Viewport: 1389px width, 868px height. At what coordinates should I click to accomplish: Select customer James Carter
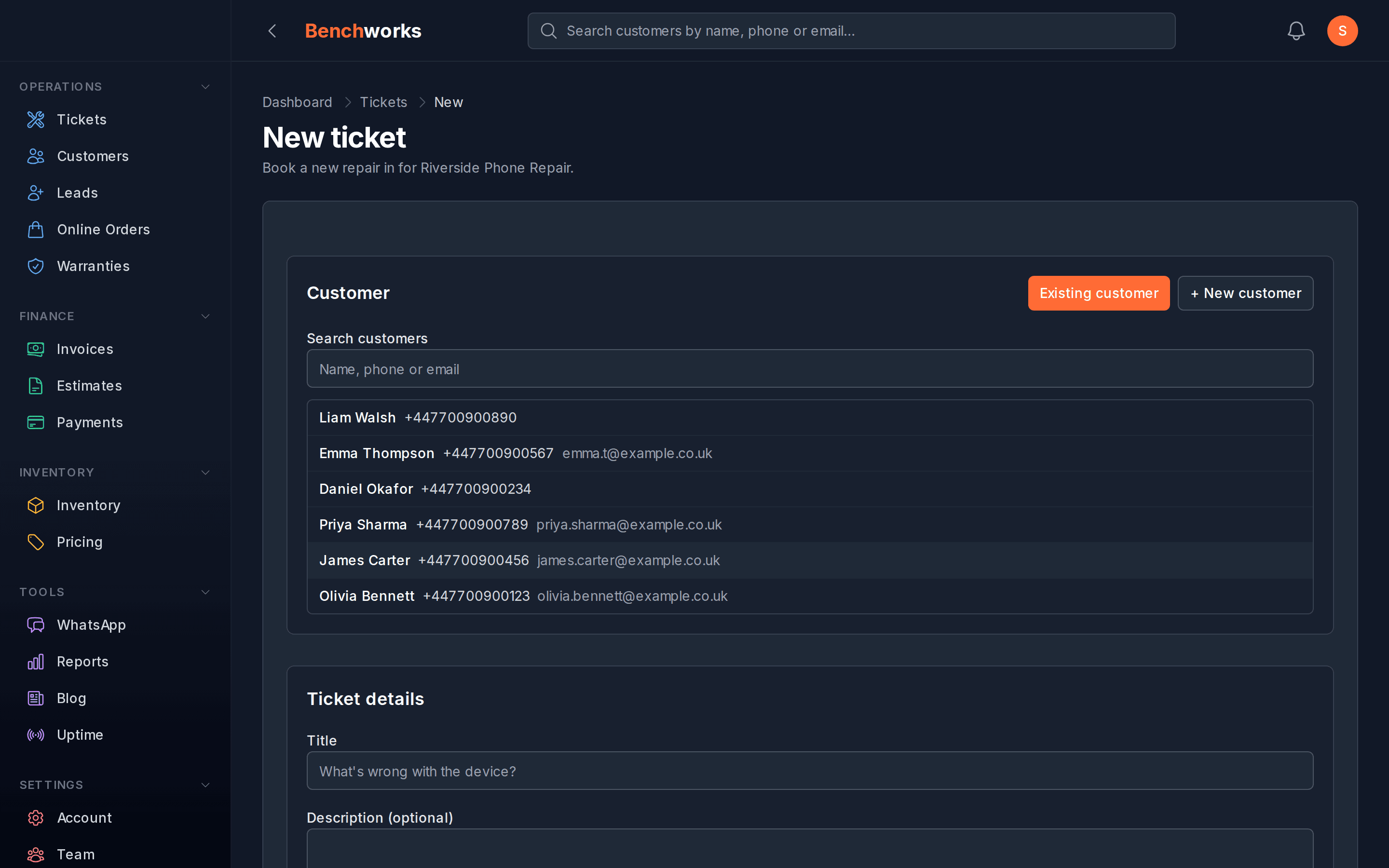coord(810,560)
